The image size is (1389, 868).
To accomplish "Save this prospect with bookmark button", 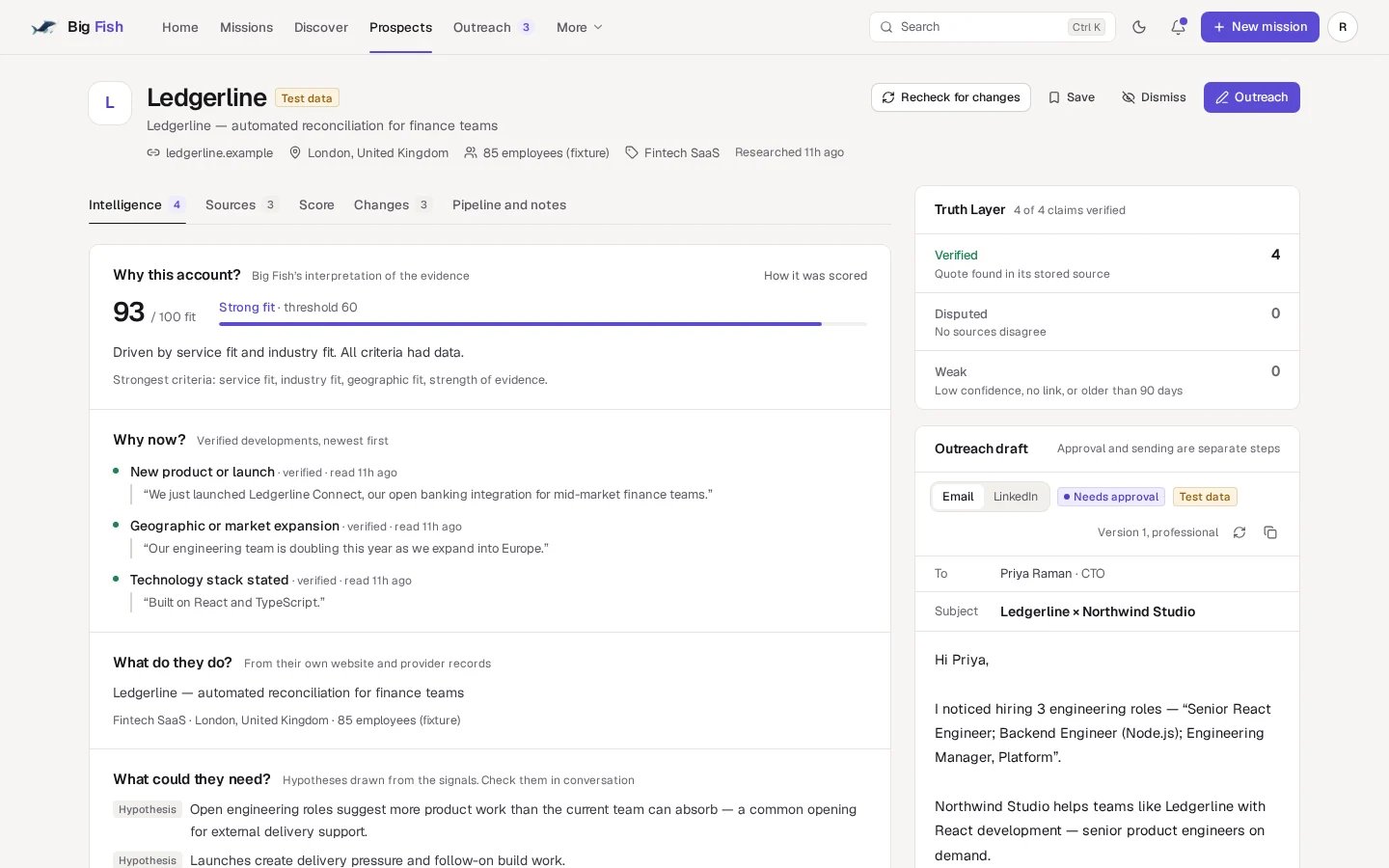I will [x=1072, y=97].
